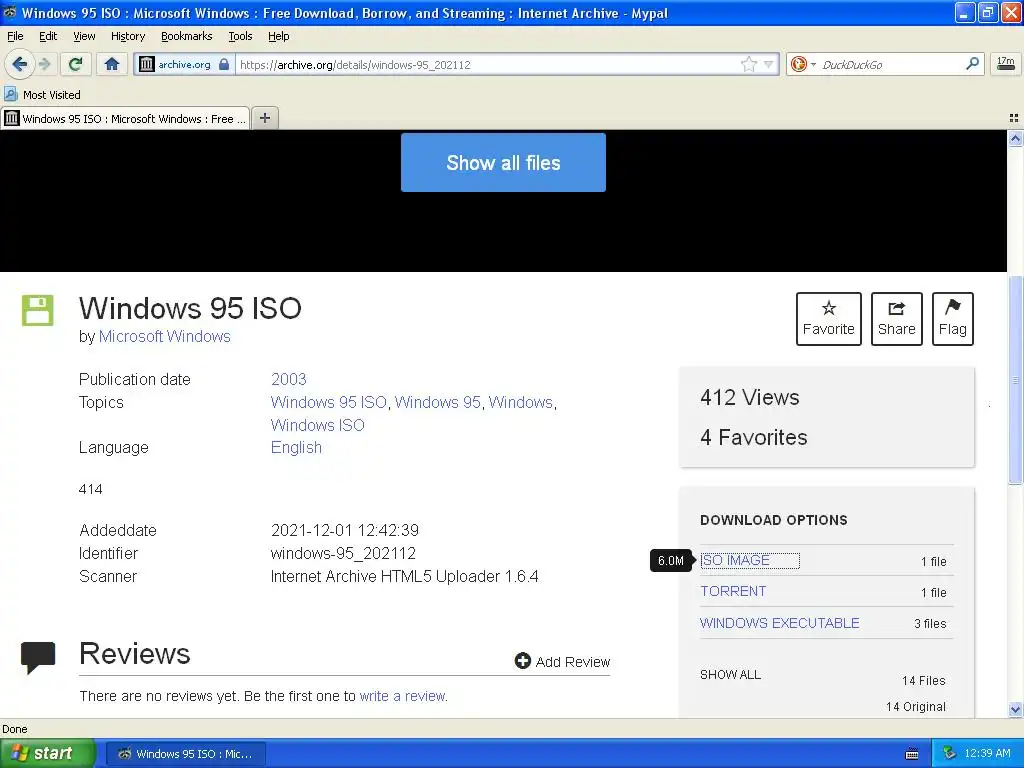Download the ISO IMAGE option

735,560
